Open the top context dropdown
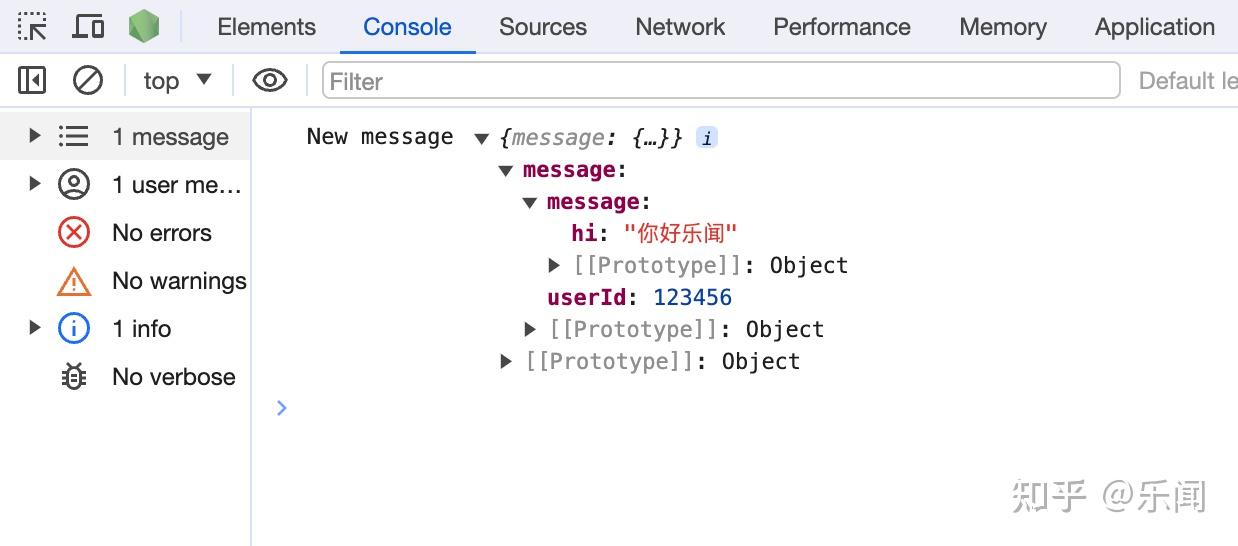1238x546 pixels. [x=177, y=80]
